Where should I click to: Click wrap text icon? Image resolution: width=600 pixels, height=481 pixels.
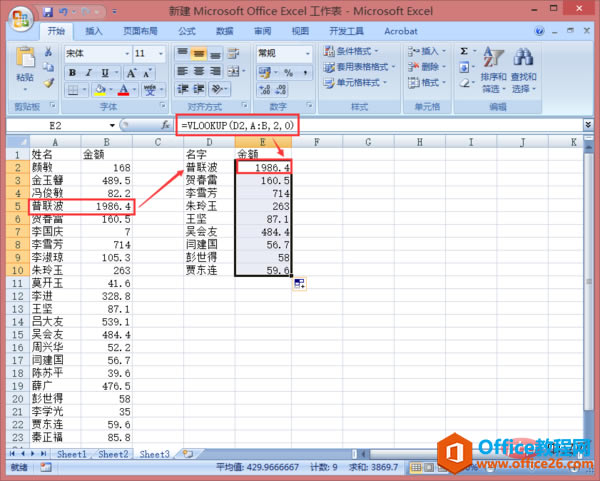pos(233,54)
